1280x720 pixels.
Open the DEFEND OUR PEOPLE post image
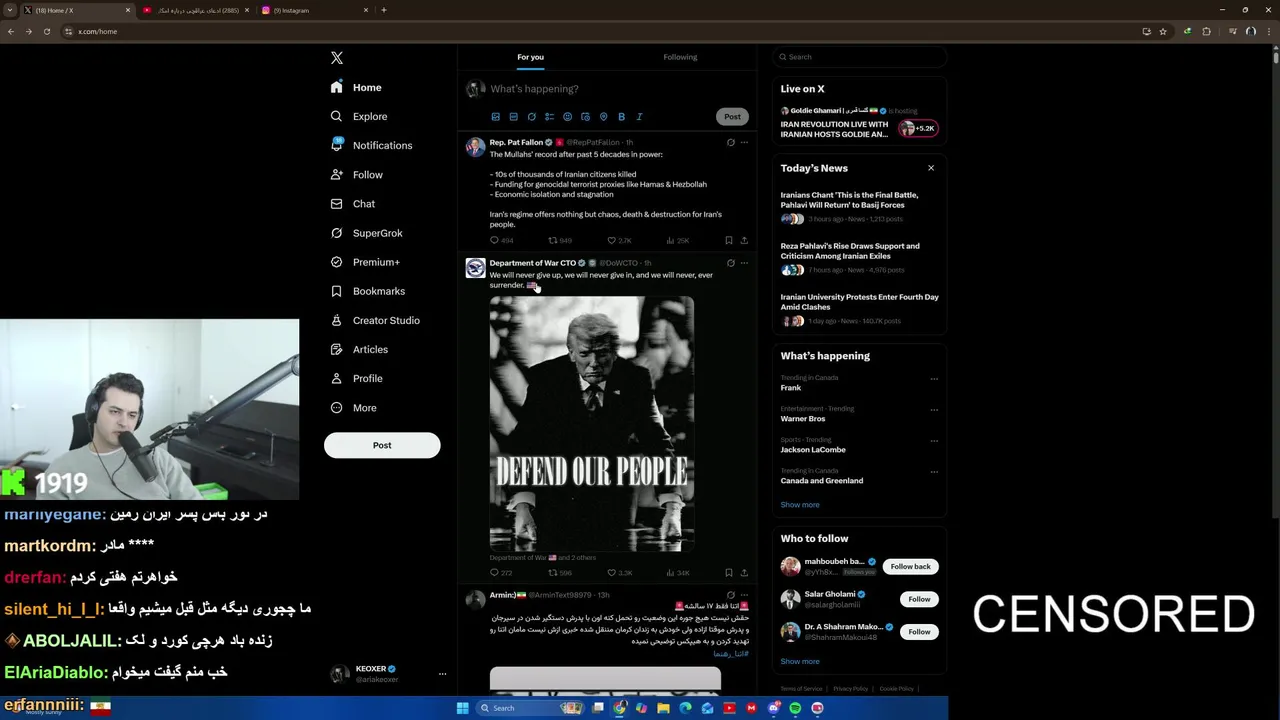point(592,423)
